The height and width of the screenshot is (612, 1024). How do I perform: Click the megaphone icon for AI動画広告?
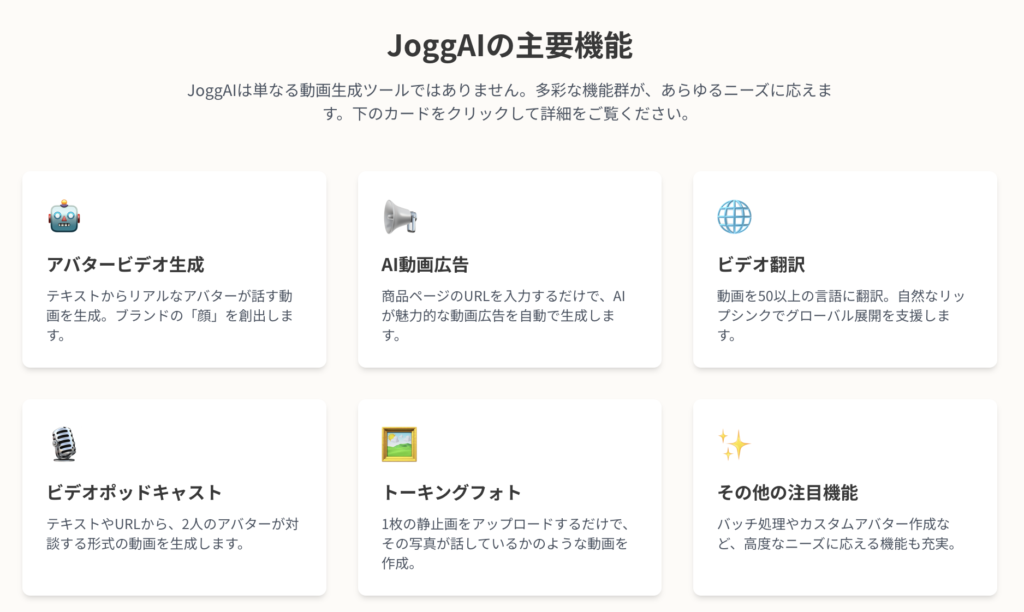pos(400,217)
